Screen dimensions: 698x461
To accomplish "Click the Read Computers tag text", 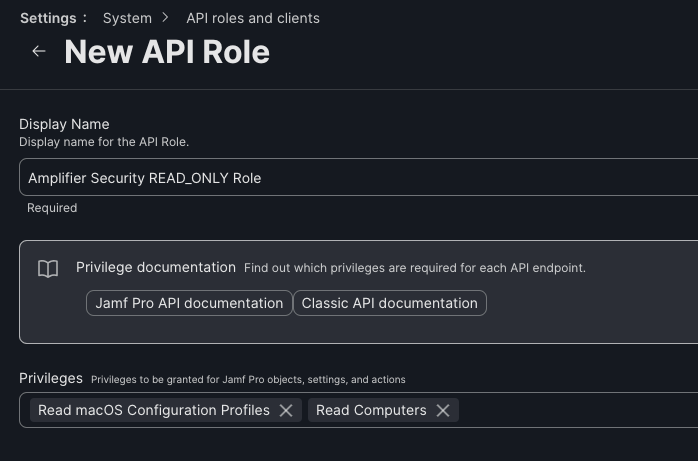I will tap(371, 410).
